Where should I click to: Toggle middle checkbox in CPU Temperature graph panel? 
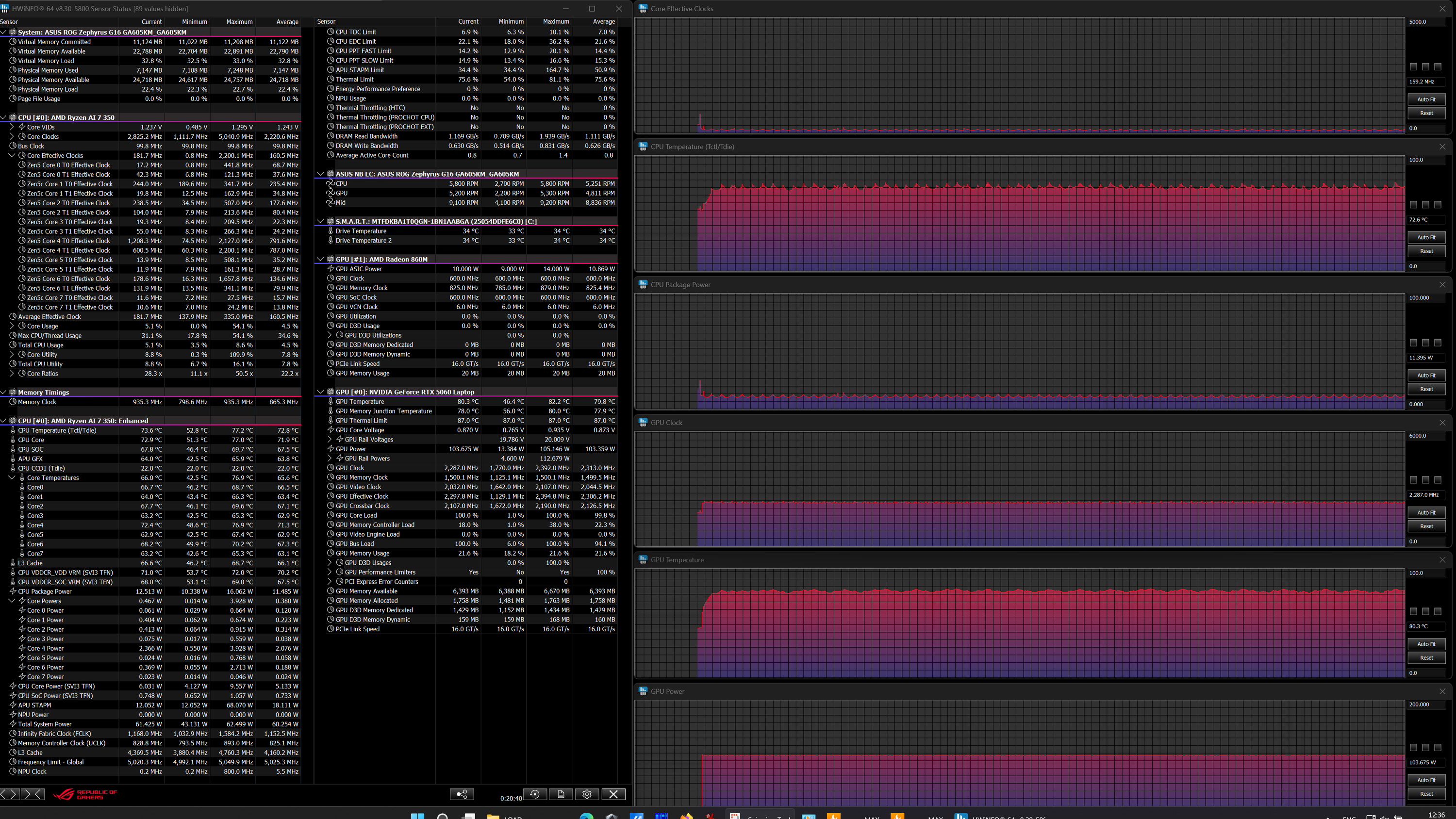tap(1425, 205)
